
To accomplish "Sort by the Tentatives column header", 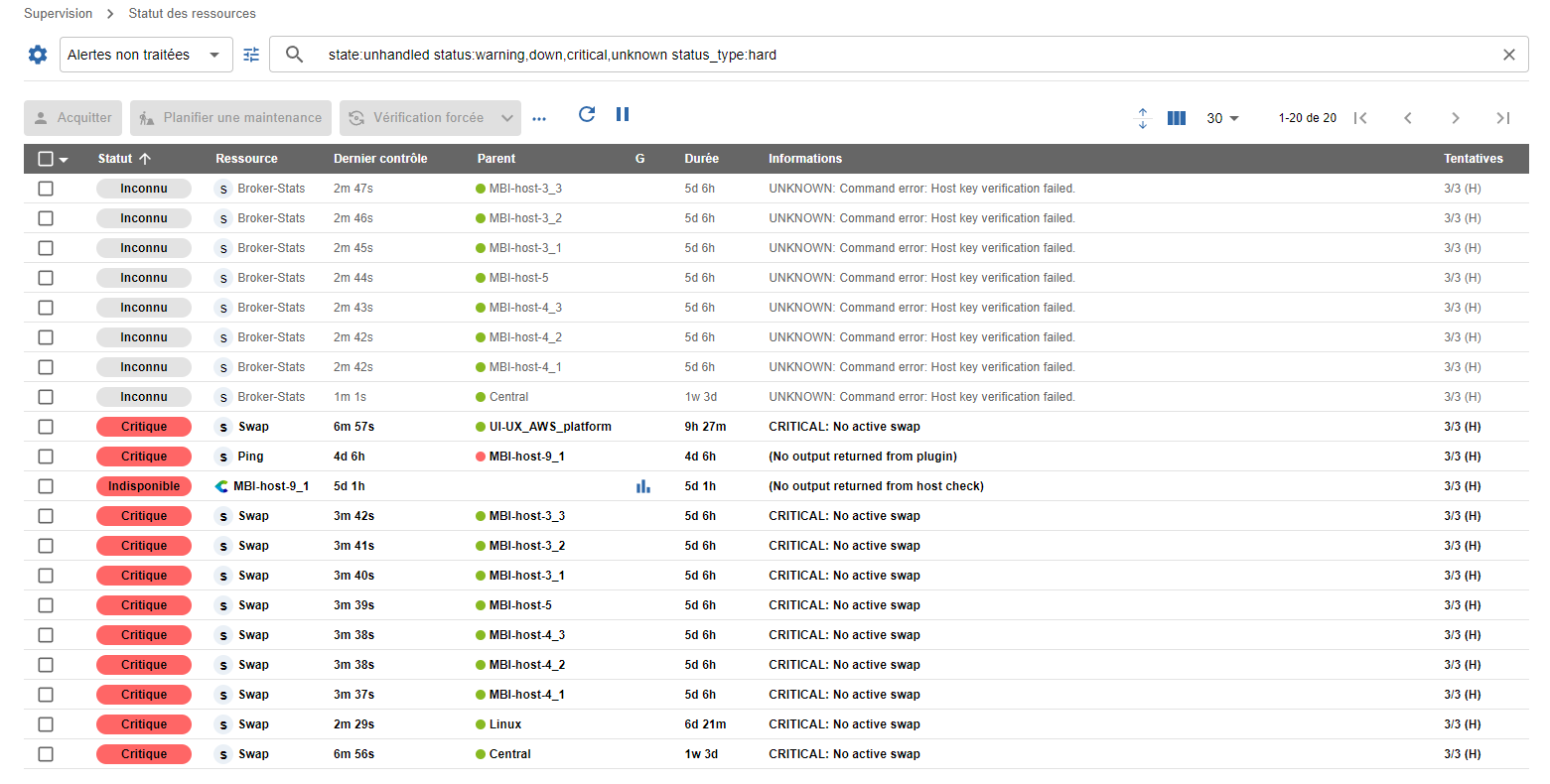I will (1474, 159).
